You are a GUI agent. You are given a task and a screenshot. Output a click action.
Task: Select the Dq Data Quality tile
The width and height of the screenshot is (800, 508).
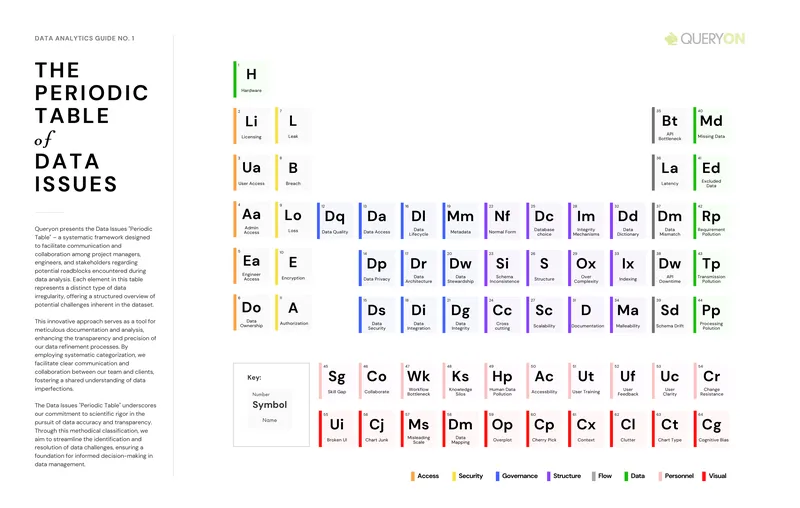335,221
